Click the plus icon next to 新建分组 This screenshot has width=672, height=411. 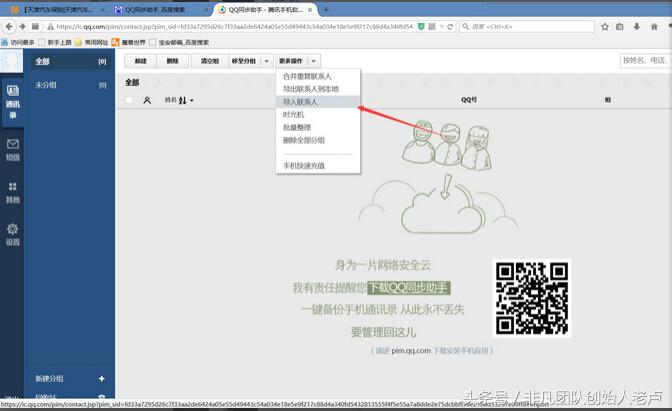(x=102, y=378)
